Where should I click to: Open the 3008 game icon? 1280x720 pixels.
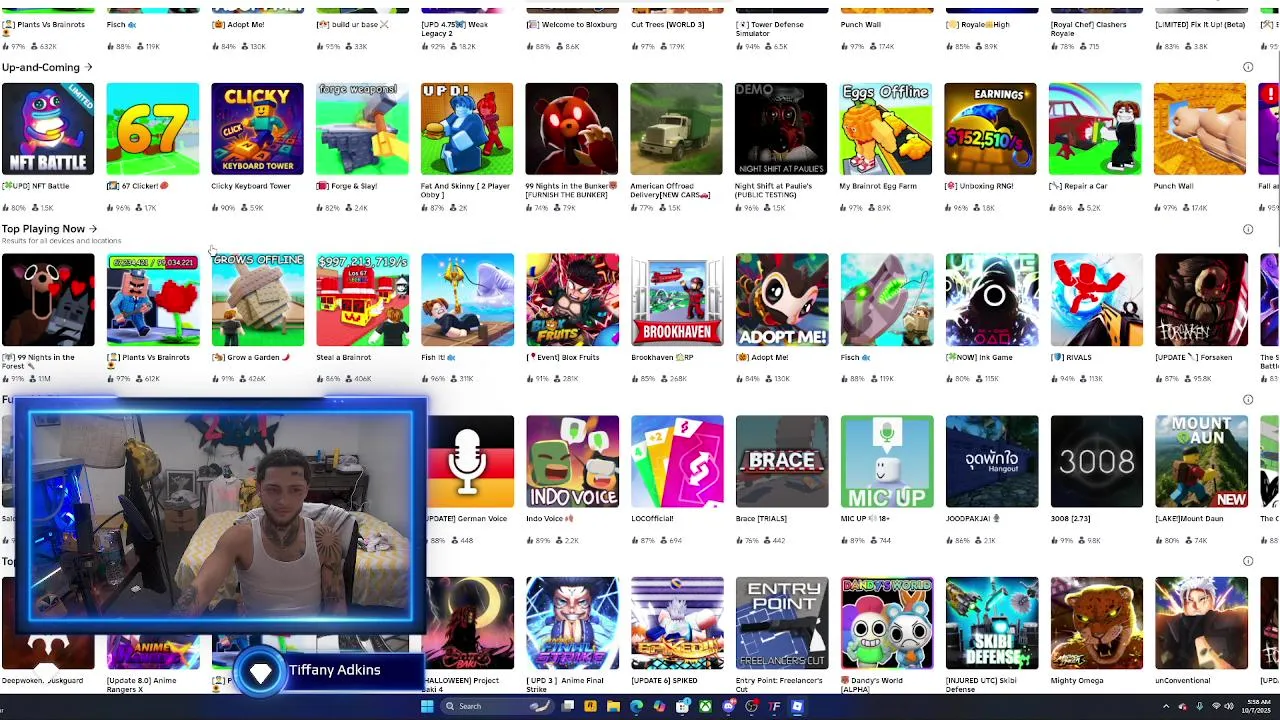click(x=1096, y=461)
